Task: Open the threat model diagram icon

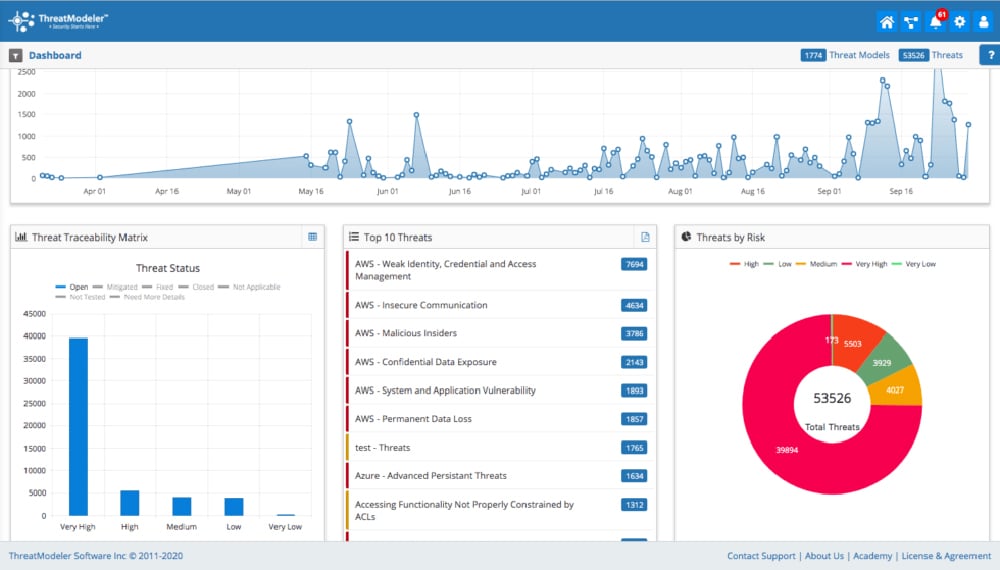Action: (x=910, y=22)
